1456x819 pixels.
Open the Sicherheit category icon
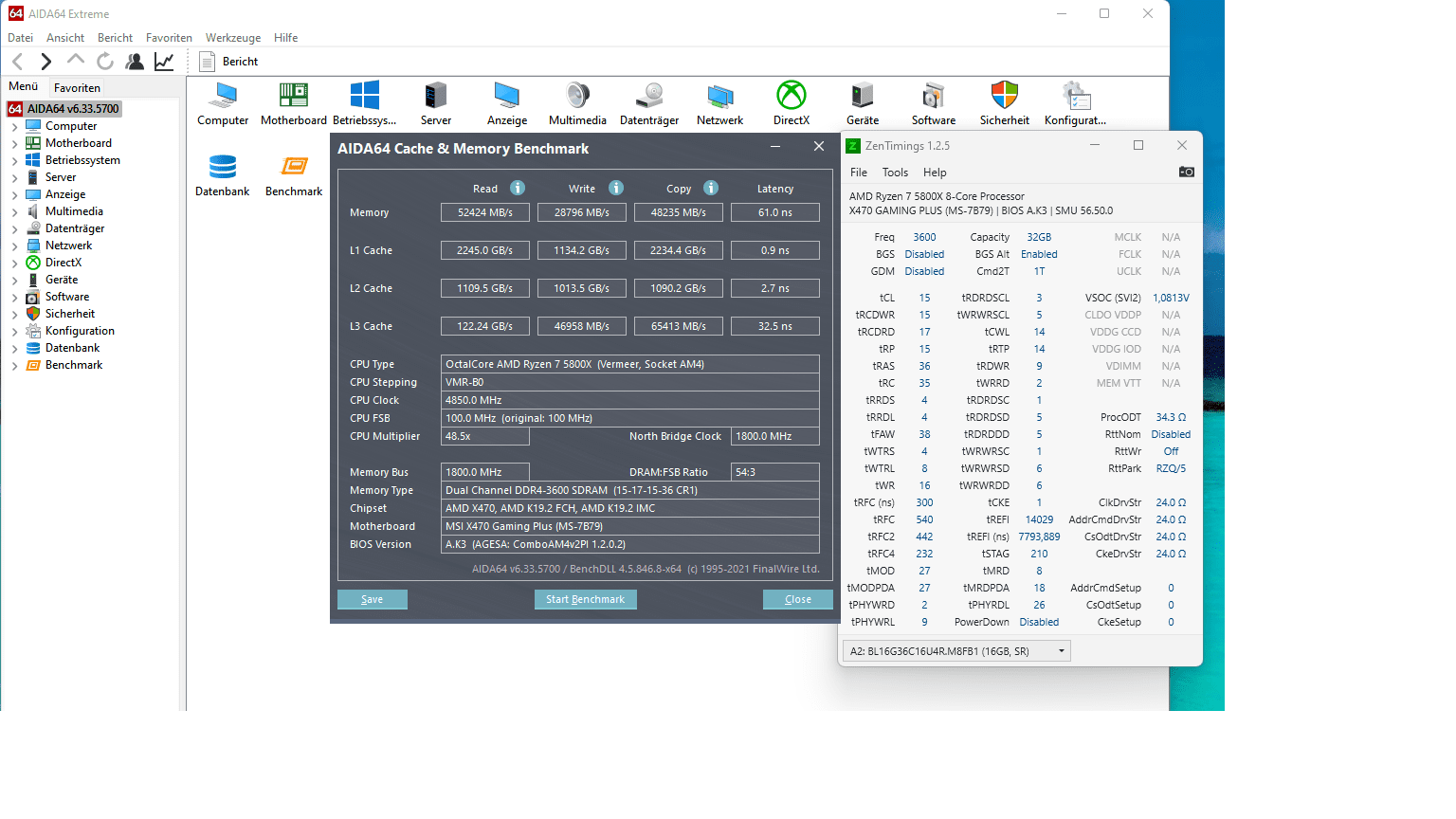1005,103
